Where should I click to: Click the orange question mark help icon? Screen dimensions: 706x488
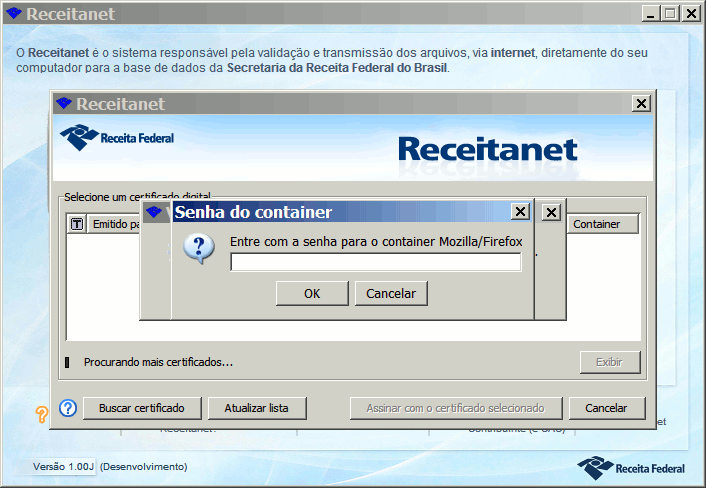click(x=41, y=414)
